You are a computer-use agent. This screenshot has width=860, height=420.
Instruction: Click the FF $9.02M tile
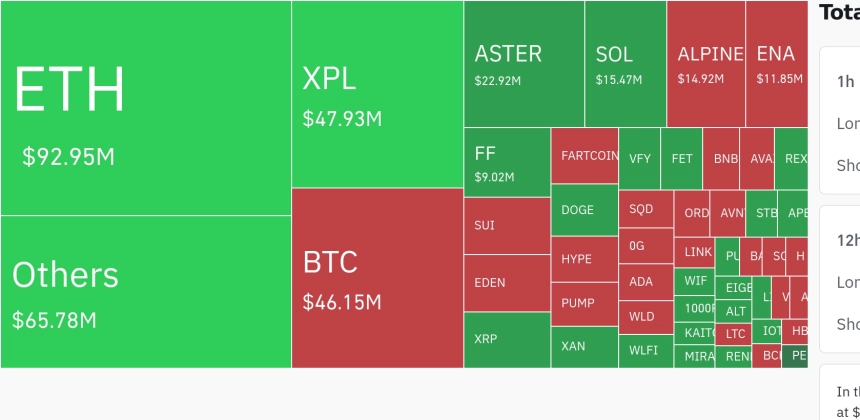point(507,162)
